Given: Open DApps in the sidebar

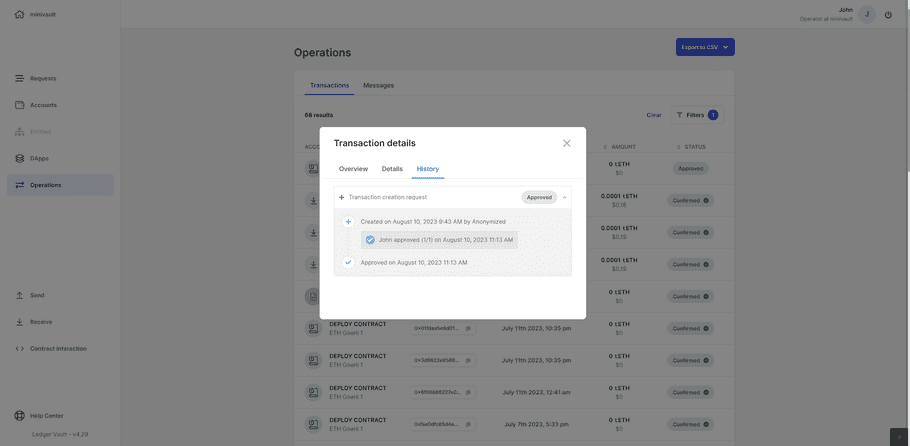Looking at the screenshot, I should 39,158.
